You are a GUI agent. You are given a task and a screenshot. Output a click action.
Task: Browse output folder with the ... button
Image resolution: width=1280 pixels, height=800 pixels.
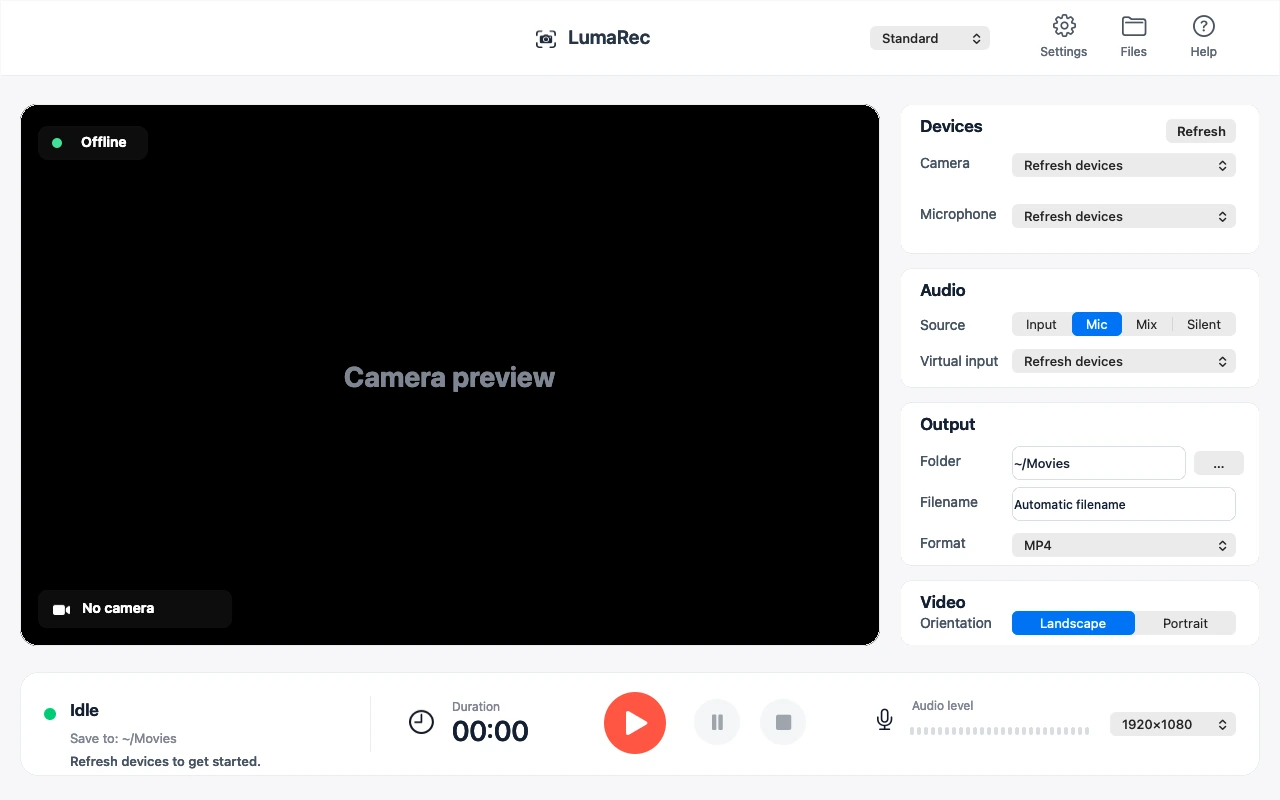(1219, 463)
